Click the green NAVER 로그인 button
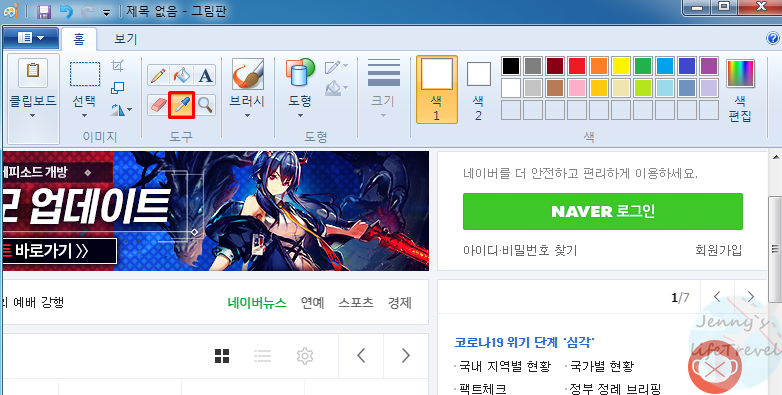This screenshot has height=395, width=782. (x=603, y=211)
